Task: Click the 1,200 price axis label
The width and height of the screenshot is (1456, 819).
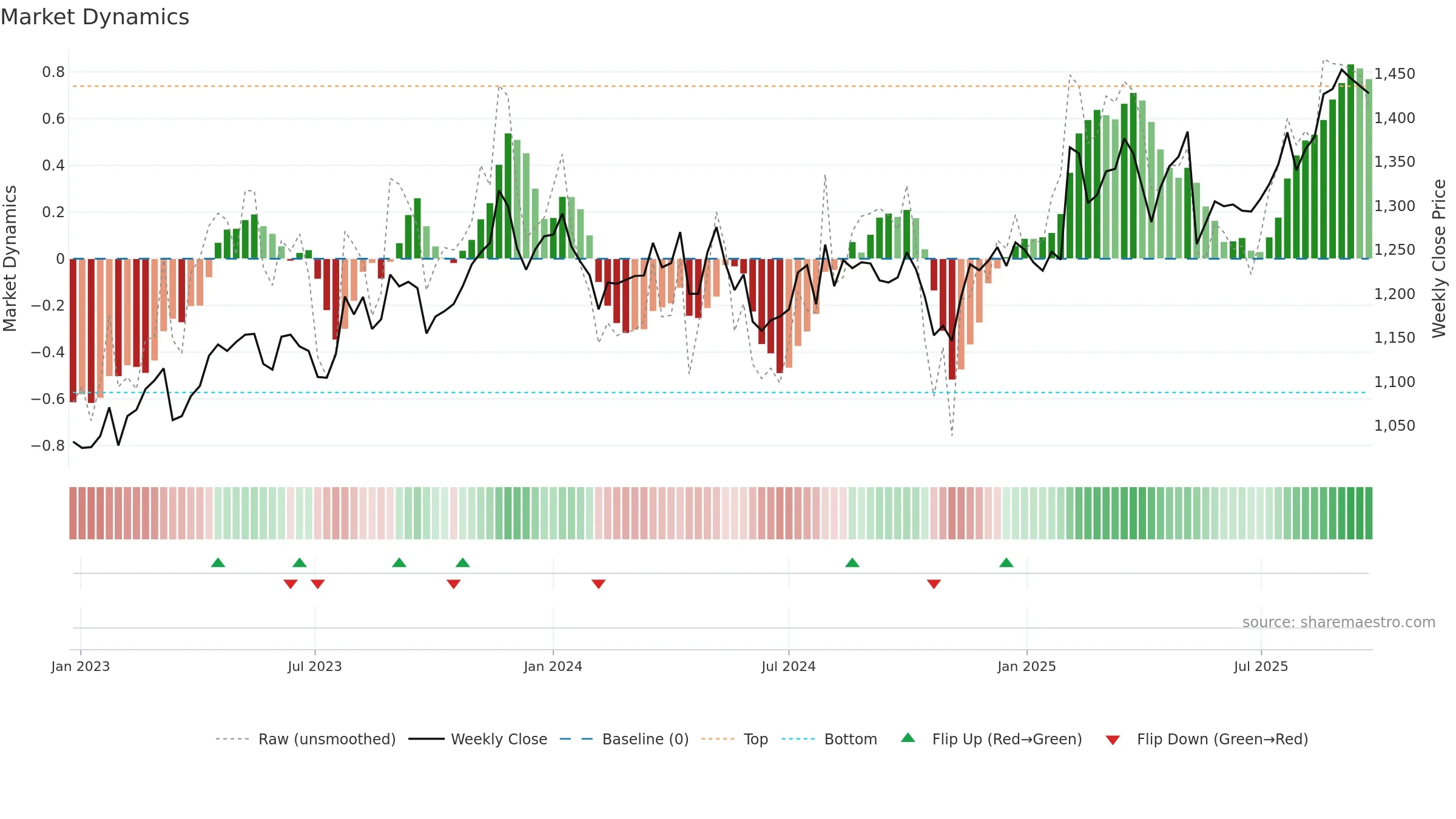Action: (x=1395, y=294)
